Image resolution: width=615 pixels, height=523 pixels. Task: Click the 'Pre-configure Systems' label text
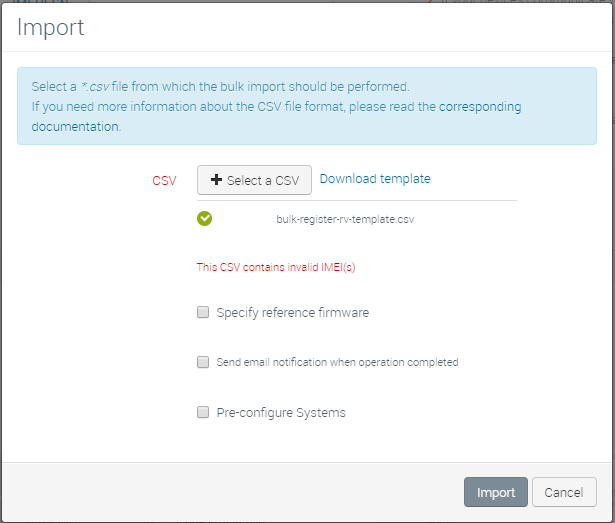[281, 412]
